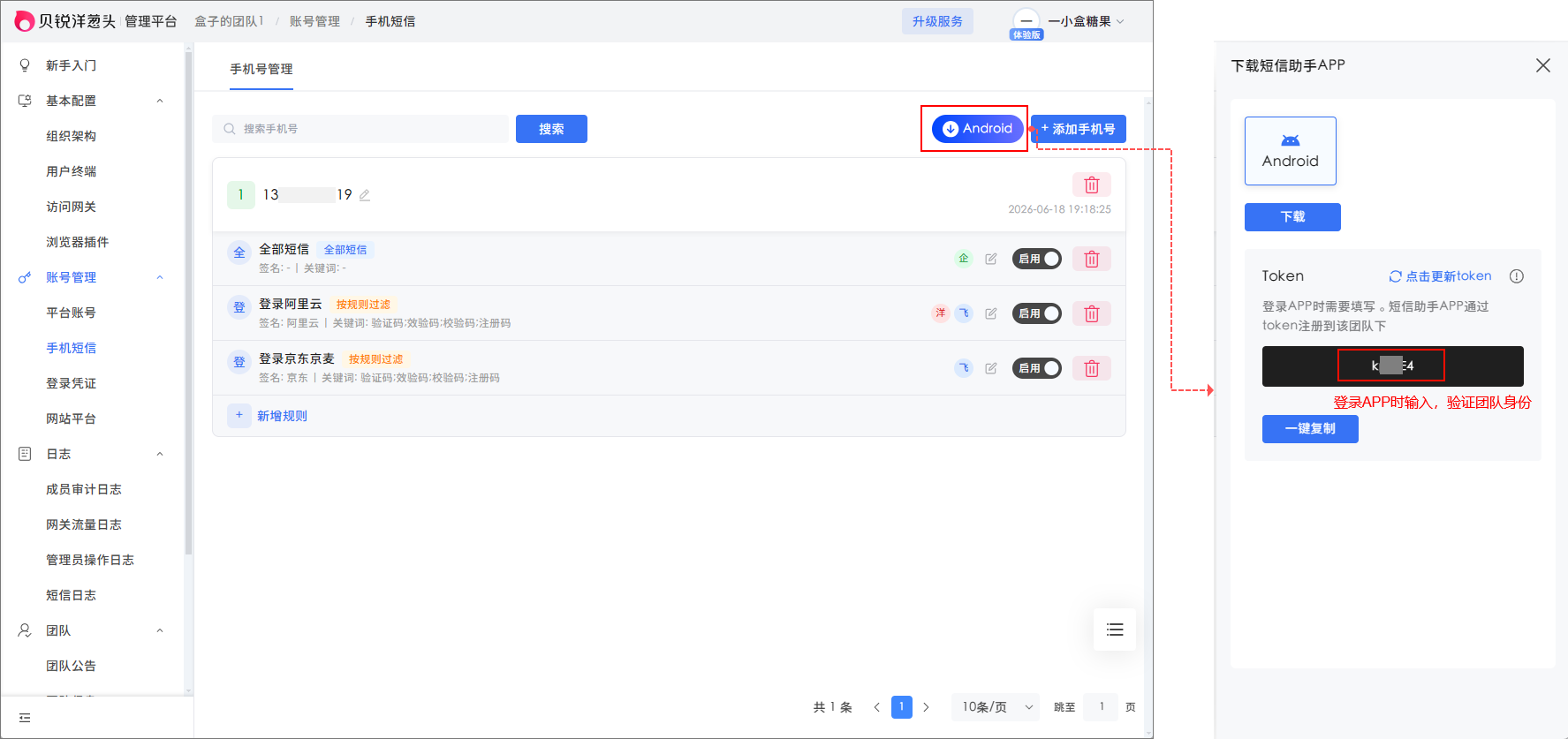This screenshot has width=1568, height=739.
Task: Collapse the 基本配置 sidebar section
Action: [160, 101]
